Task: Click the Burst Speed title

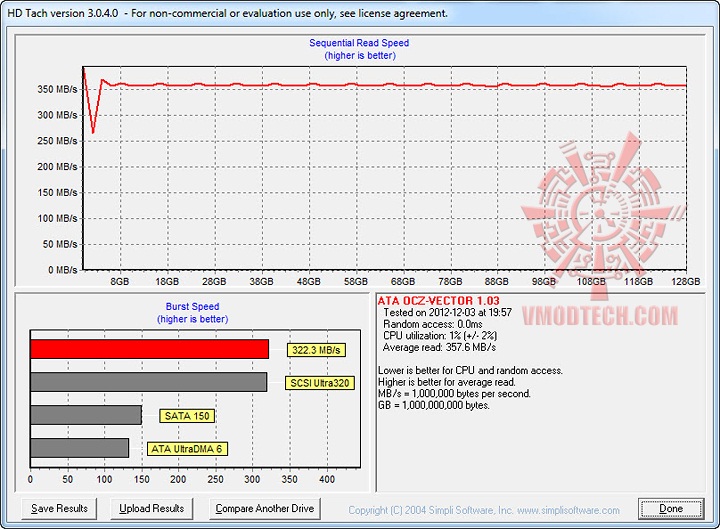Action: pos(192,306)
